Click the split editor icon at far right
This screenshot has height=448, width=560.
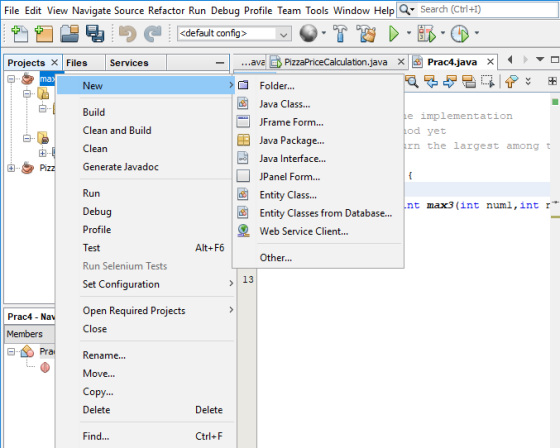(552, 81)
